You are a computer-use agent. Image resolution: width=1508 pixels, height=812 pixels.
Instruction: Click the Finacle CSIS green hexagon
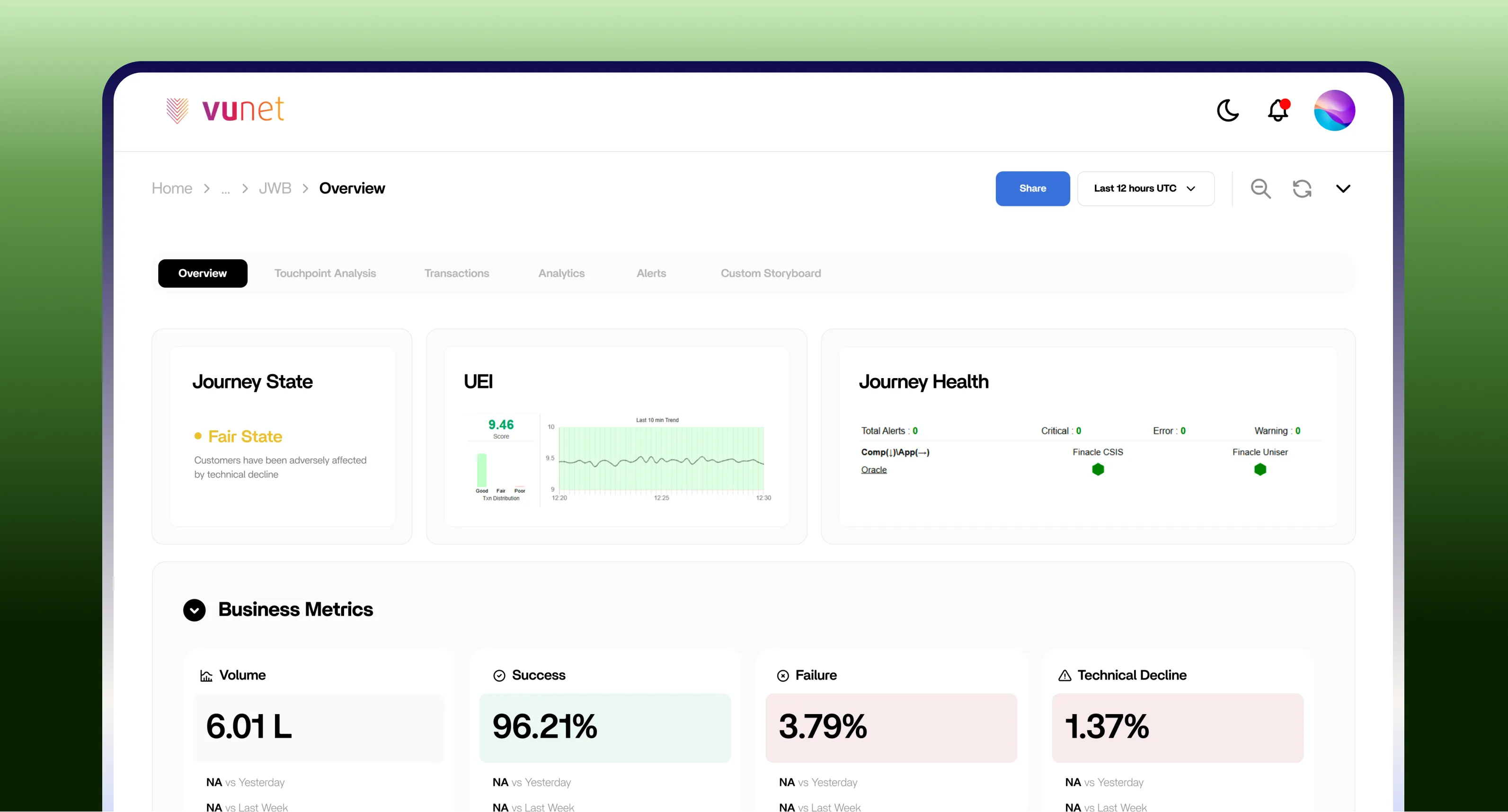[x=1098, y=469]
